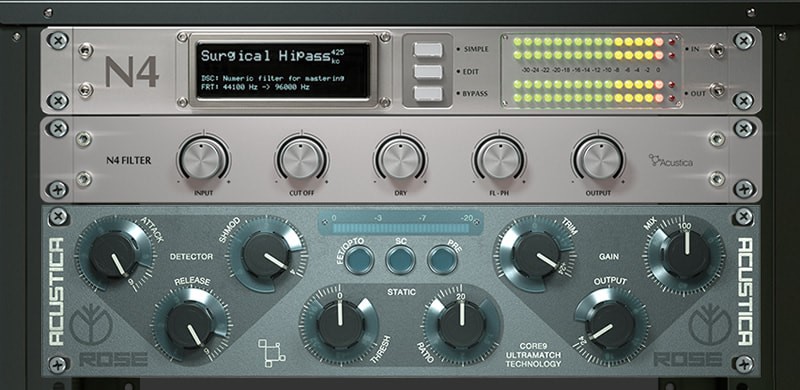Image resolution: width=800 pixels, height=390 pixels.
Task: Click the CORE9 ULTRAMATCH TECHNOLOGY text
Action: pyautogui.click(x=533, y=355)
